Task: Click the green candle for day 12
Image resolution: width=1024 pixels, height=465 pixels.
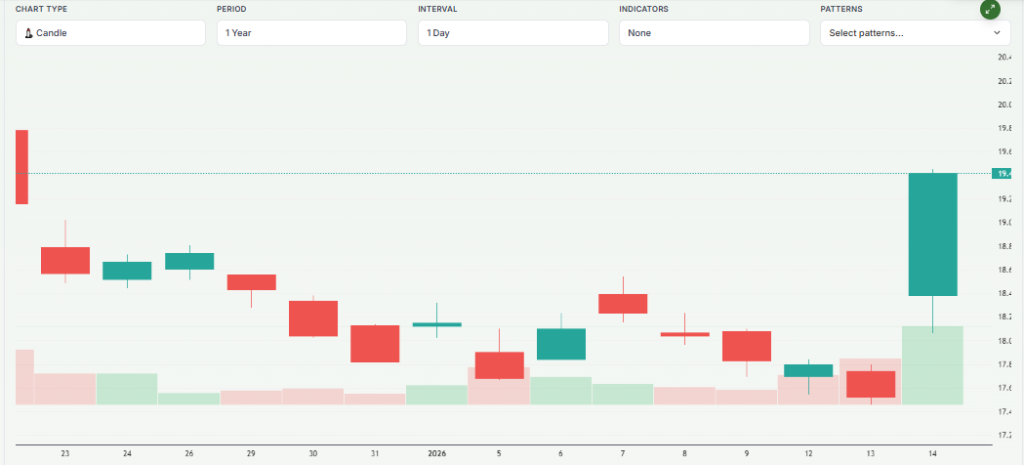Action: tap(808, 370)
